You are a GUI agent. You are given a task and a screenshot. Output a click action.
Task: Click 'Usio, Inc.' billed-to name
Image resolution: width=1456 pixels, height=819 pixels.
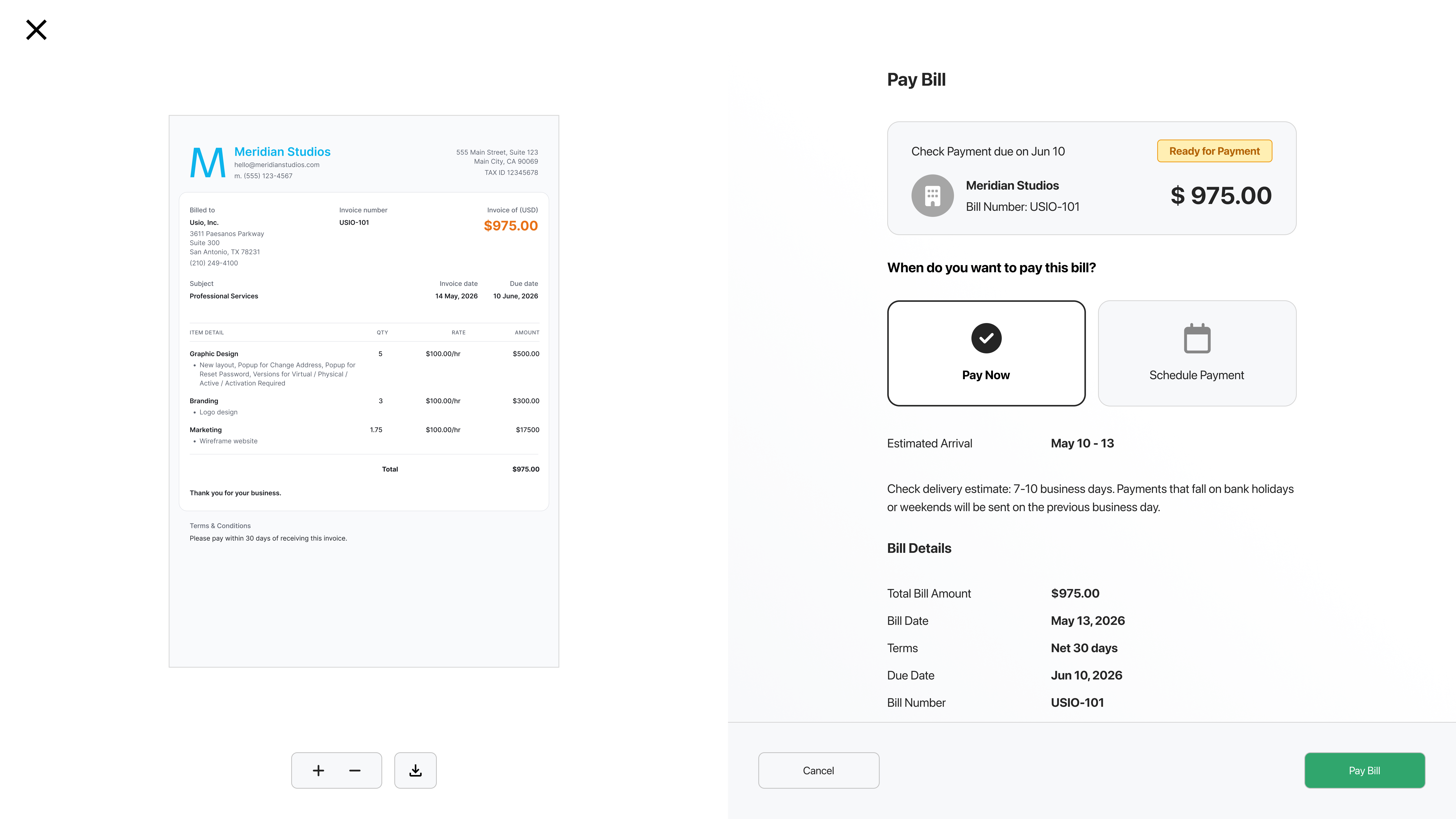[204, 223]
